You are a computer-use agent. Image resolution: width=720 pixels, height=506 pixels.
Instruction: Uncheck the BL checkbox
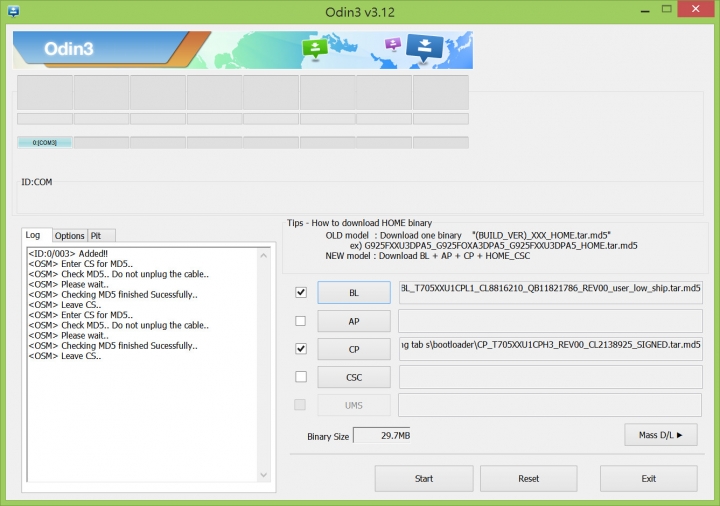click(301, 292)
